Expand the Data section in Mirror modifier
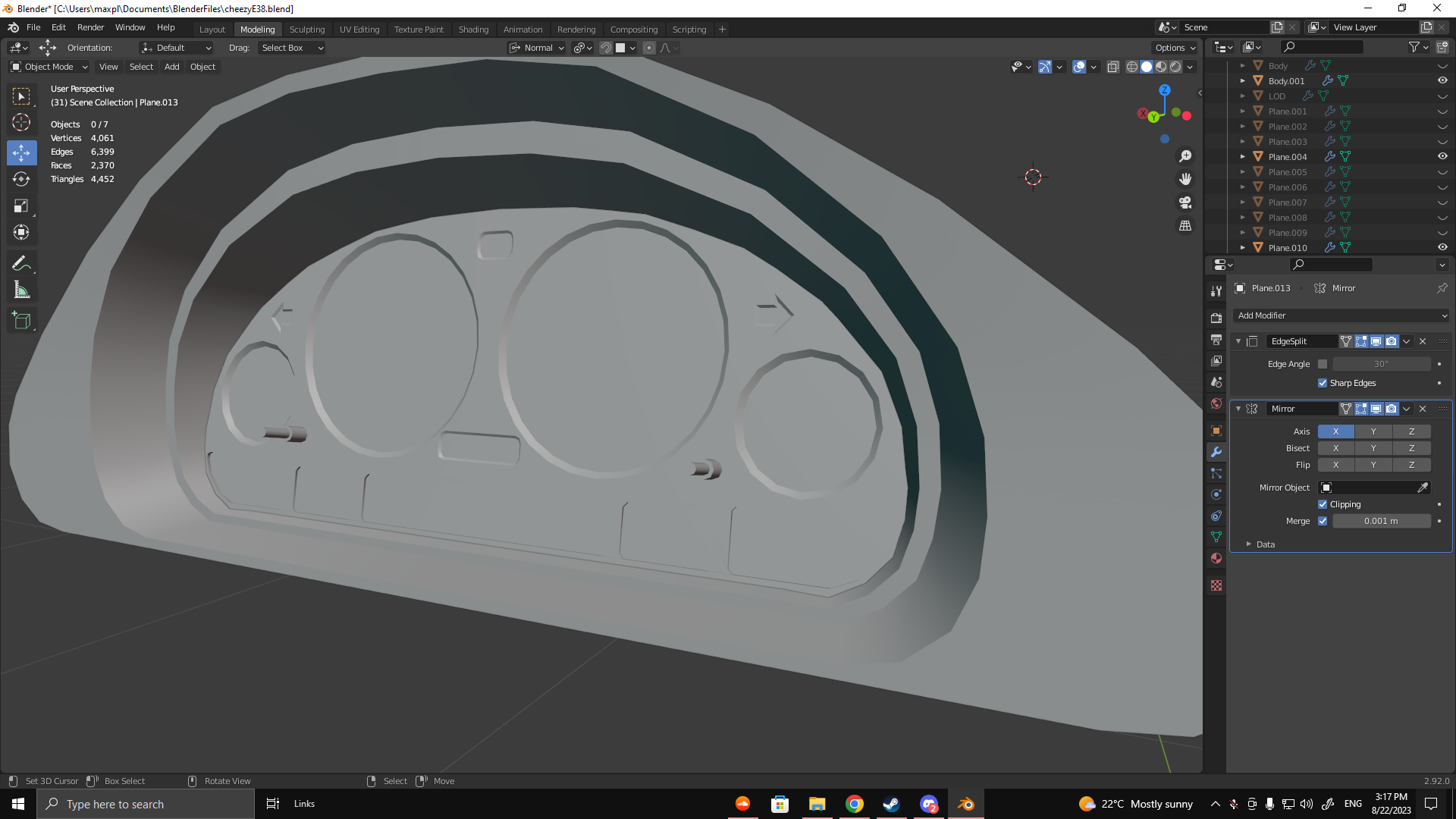 (1249, 544)
